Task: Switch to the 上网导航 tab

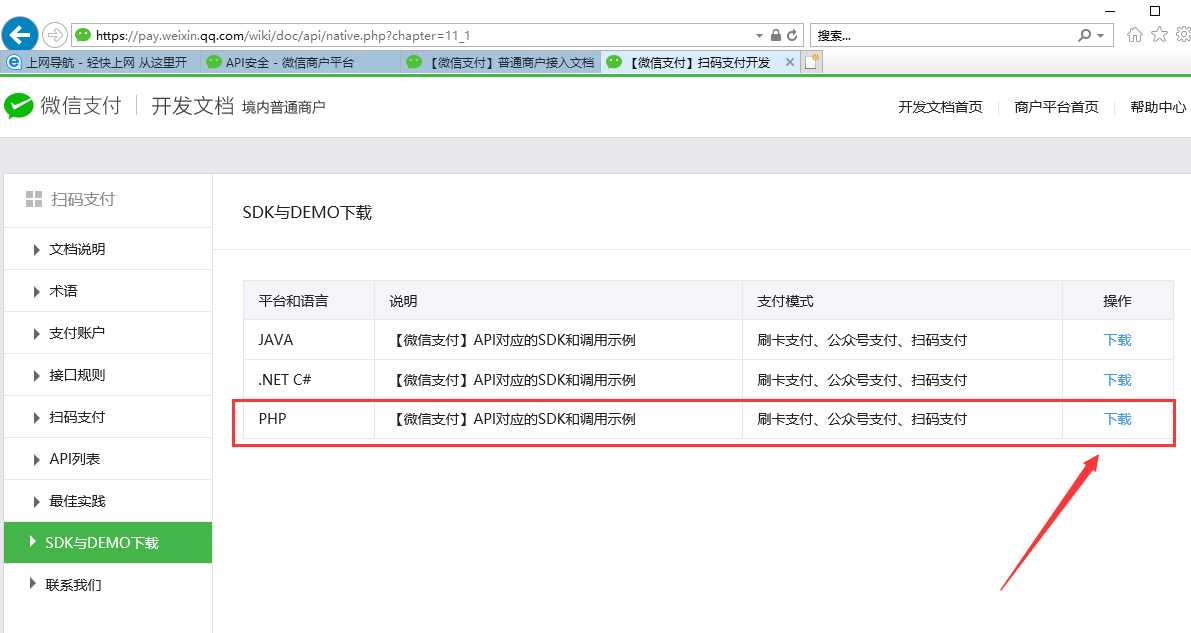Action: tap(100, 62)
